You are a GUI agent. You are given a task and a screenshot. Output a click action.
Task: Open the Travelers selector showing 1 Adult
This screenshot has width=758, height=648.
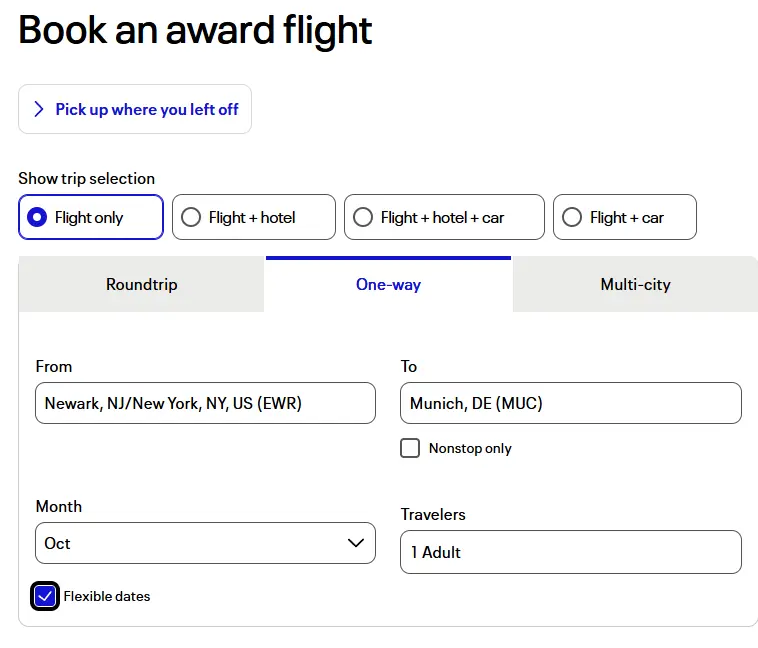click(570, 552)
